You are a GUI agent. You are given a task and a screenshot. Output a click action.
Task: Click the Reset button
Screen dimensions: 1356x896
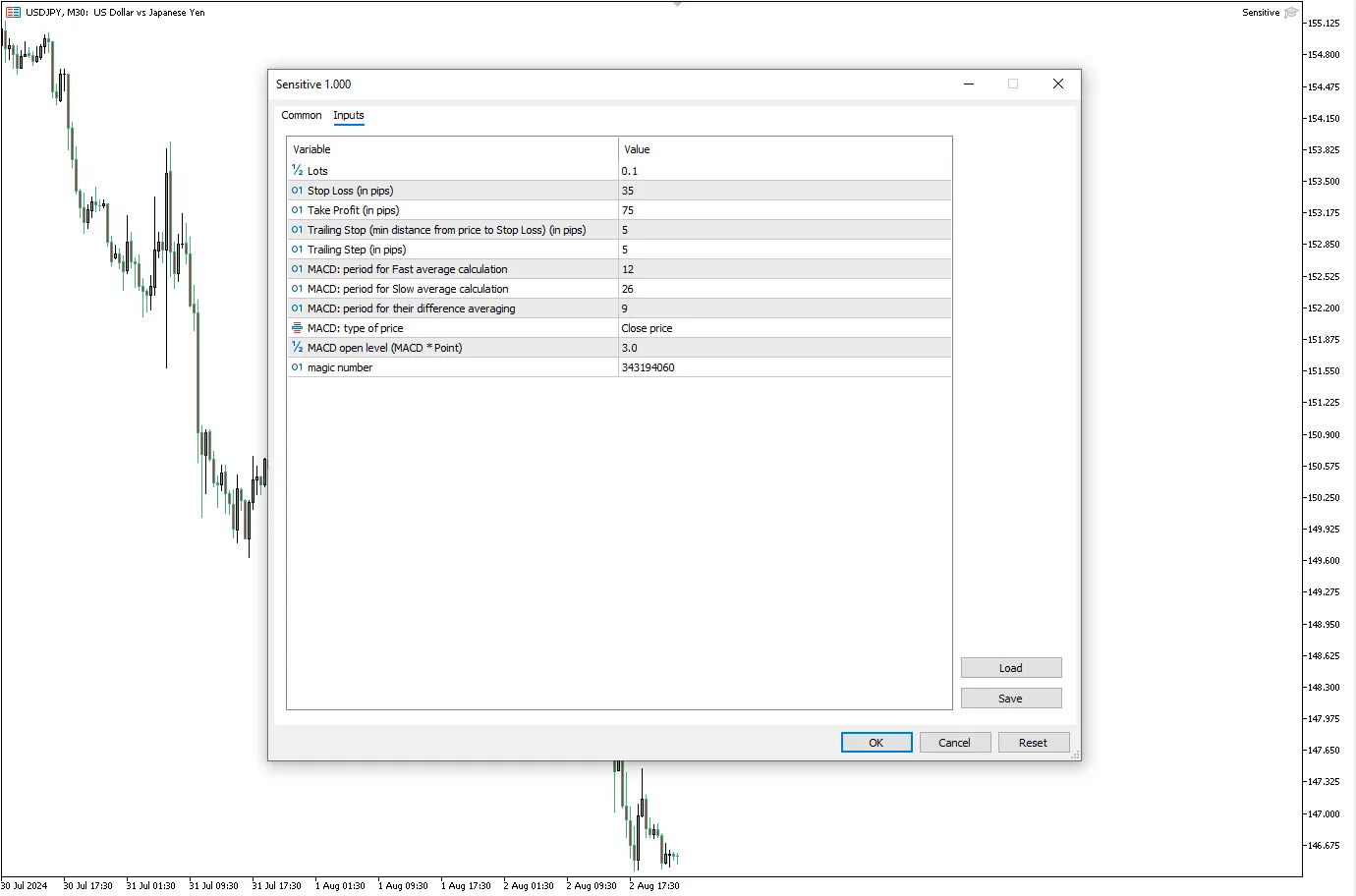coord(1034,743)
